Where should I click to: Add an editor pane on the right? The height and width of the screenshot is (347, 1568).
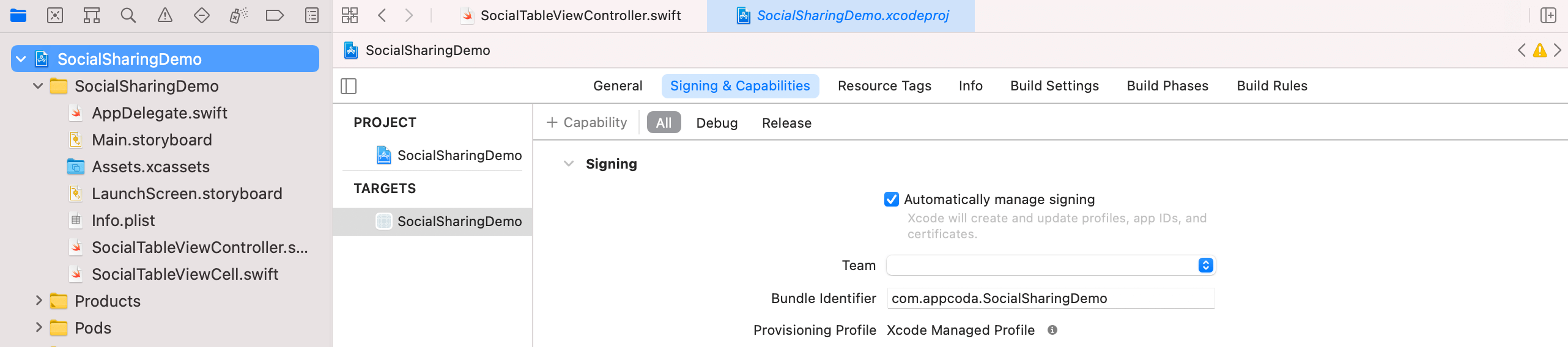1548,15
